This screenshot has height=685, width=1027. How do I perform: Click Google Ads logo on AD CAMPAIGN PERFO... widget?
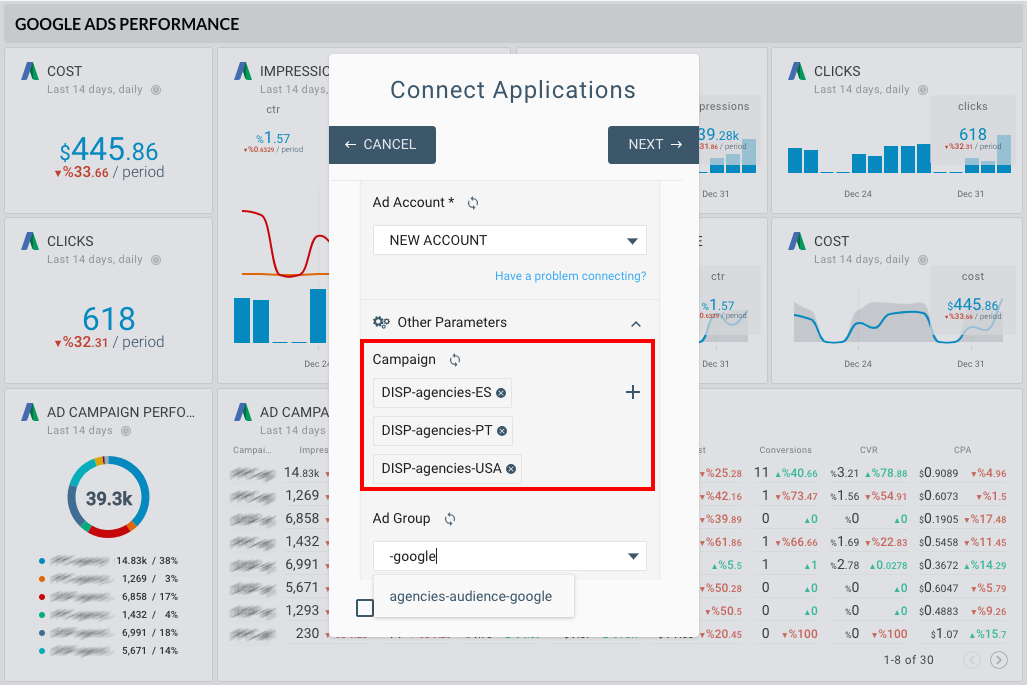(x=30, y=412)
